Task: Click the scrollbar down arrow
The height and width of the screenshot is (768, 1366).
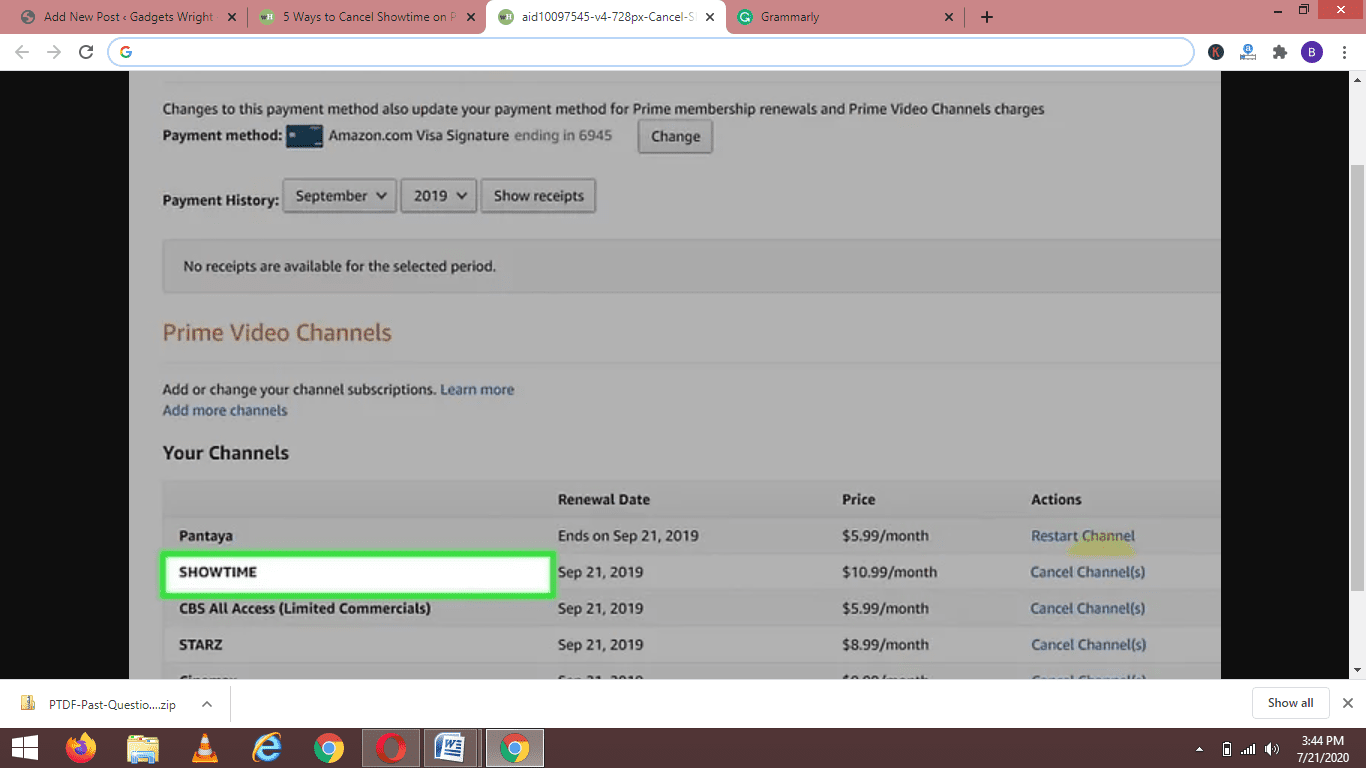Action: tap(1357, 670)
